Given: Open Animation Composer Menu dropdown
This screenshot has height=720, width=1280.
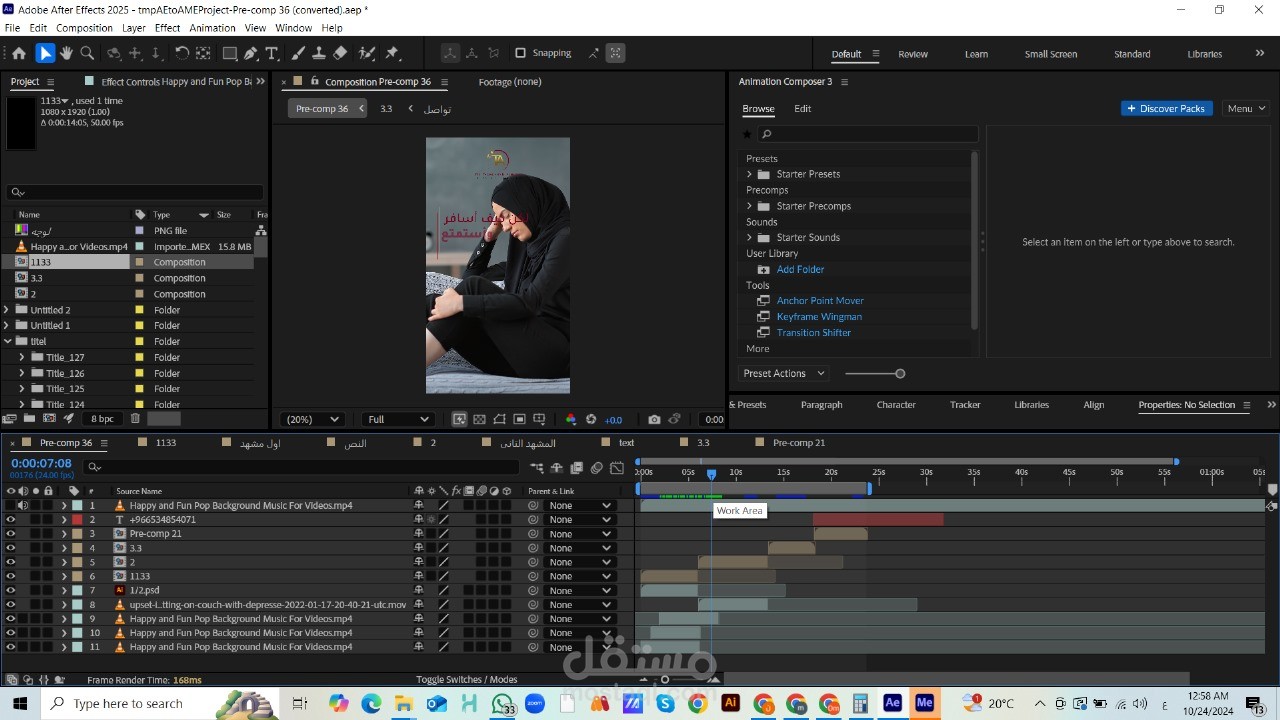Looking at the screenshot, I should (x=1246, y=108).
